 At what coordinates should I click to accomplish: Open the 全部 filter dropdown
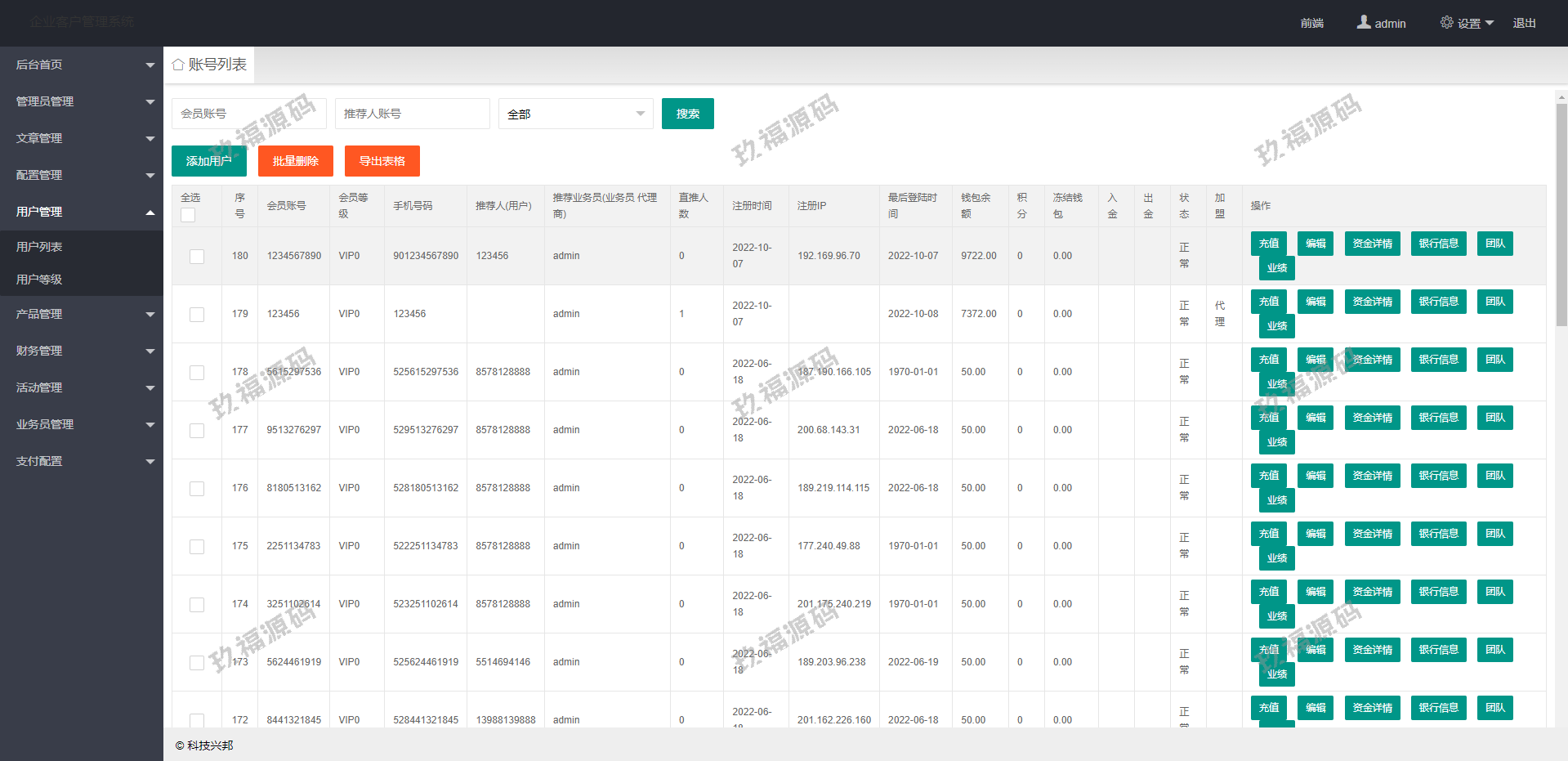coord(575,114)
